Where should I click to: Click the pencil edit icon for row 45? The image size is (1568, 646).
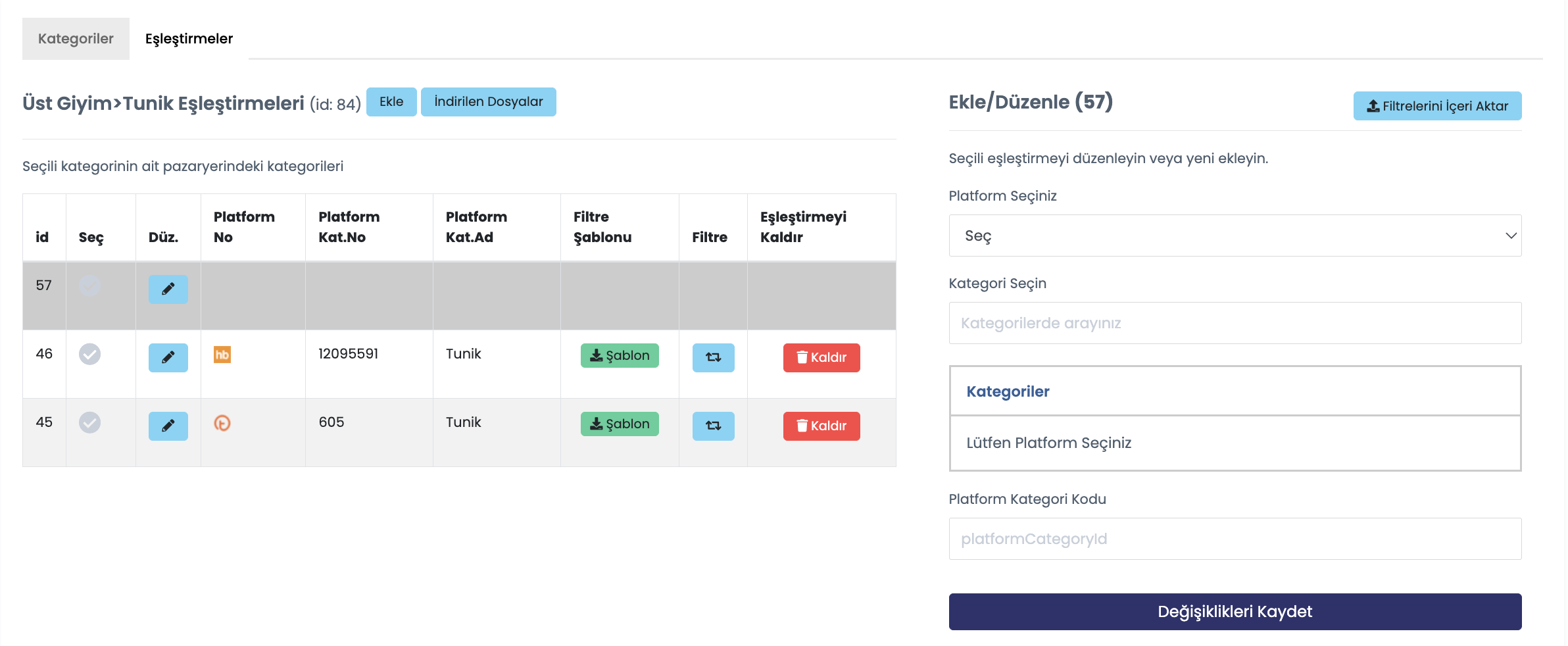tap(168, 426)
